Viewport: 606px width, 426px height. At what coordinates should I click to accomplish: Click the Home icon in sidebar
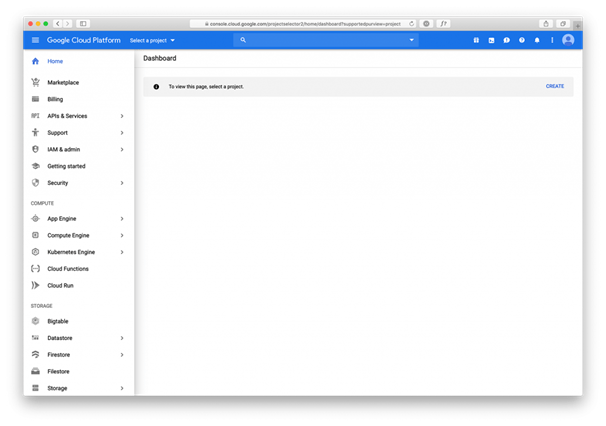36,61
